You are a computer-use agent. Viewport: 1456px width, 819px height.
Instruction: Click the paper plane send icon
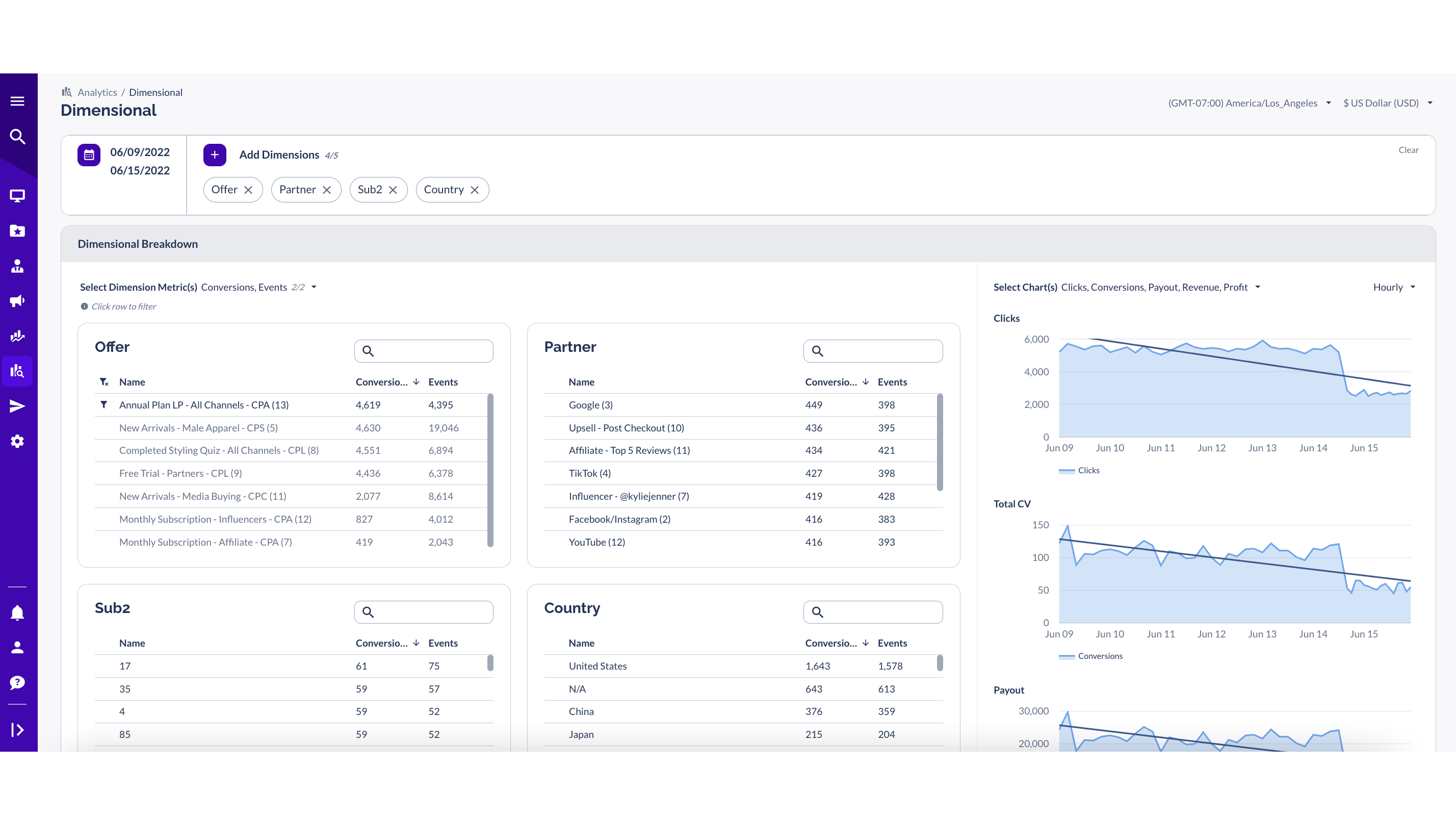[17, 406]
